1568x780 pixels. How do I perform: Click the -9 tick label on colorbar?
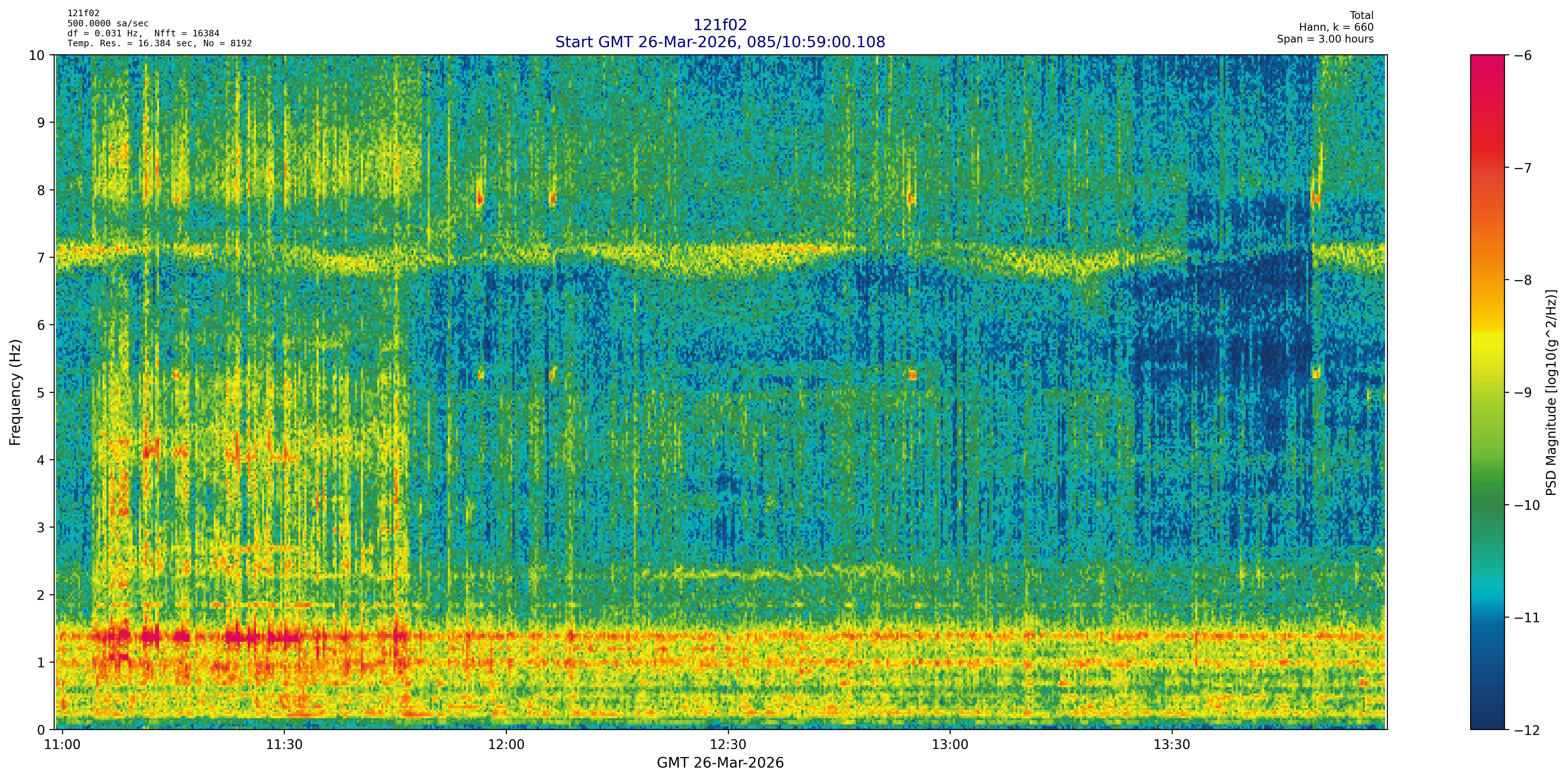pos(1522,392)
